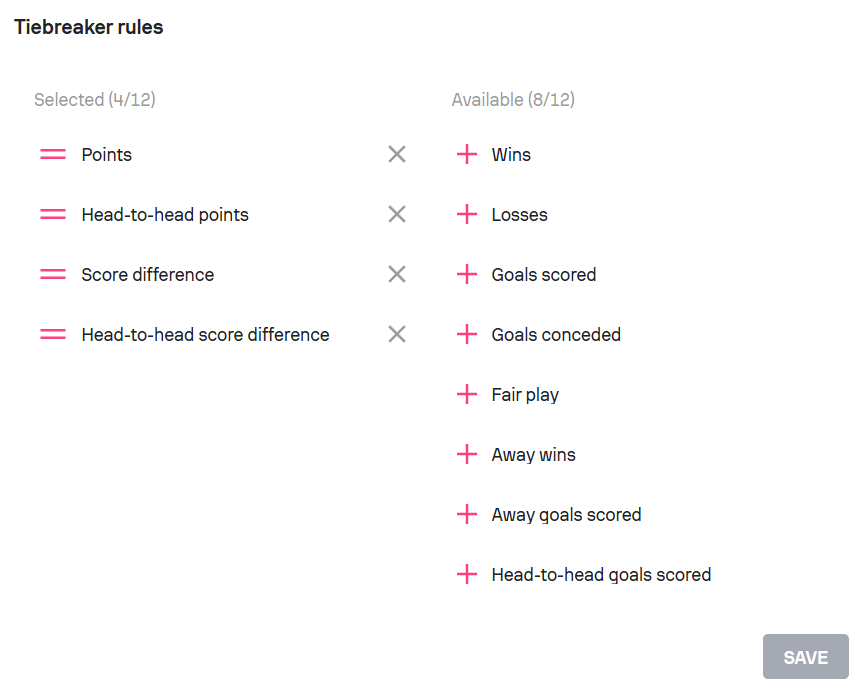The height and width of the screenshot is (693, 867).
Task: Add Goals scored with its plus icon
Action: 467,274
